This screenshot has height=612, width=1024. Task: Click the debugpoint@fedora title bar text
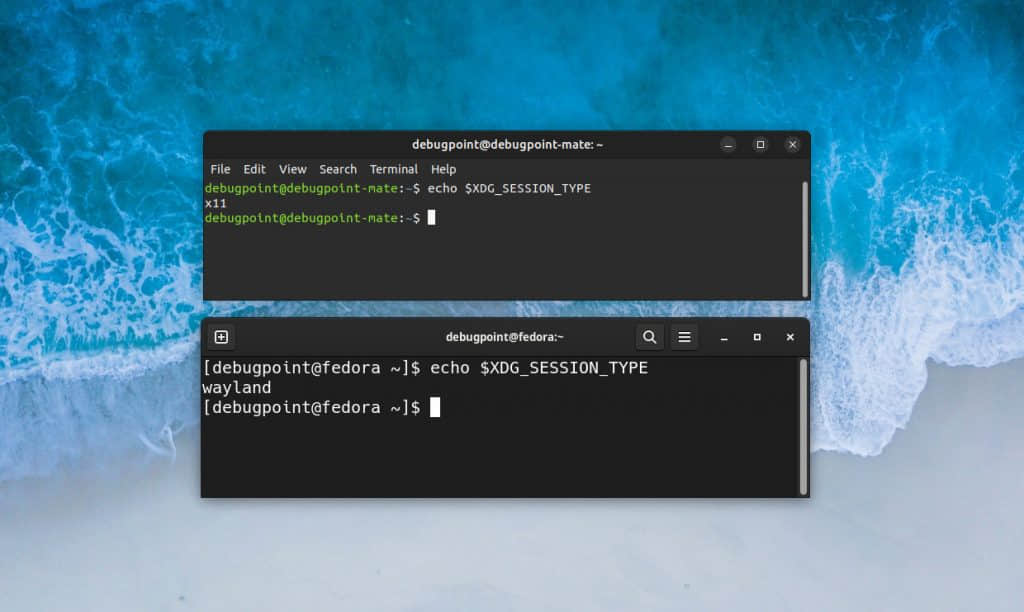(x=504, y=337)
